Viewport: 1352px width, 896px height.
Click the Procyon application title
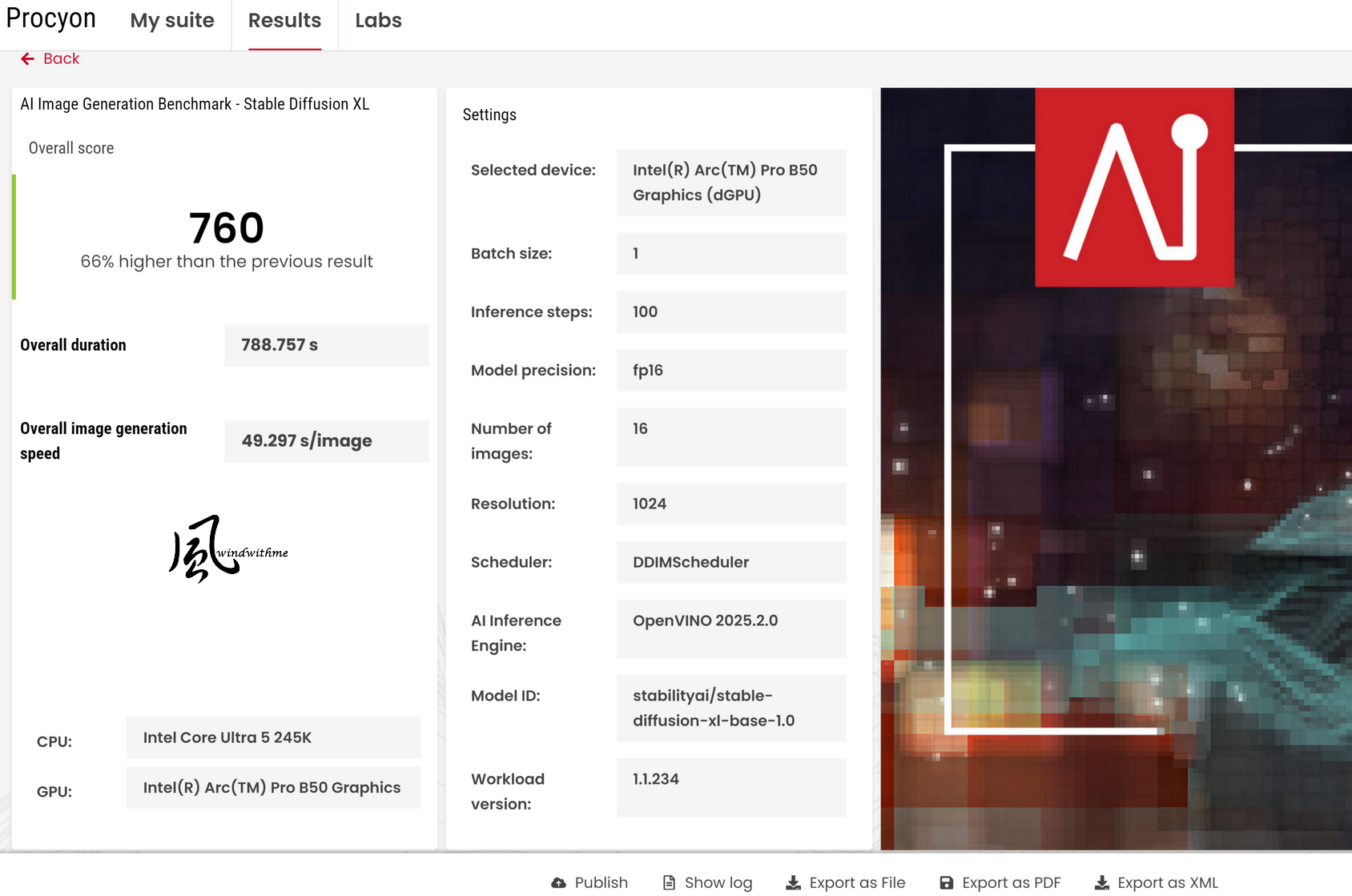pyautogui.click(x=51, y=19)
